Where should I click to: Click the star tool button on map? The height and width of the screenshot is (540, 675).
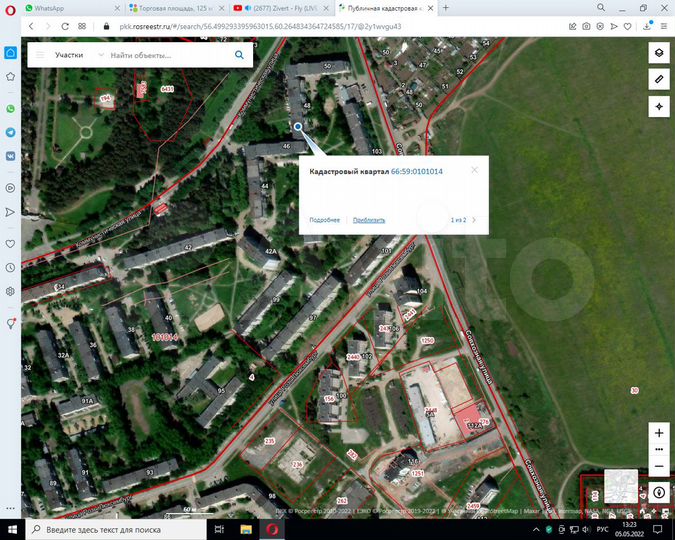[x=659, y=106]
